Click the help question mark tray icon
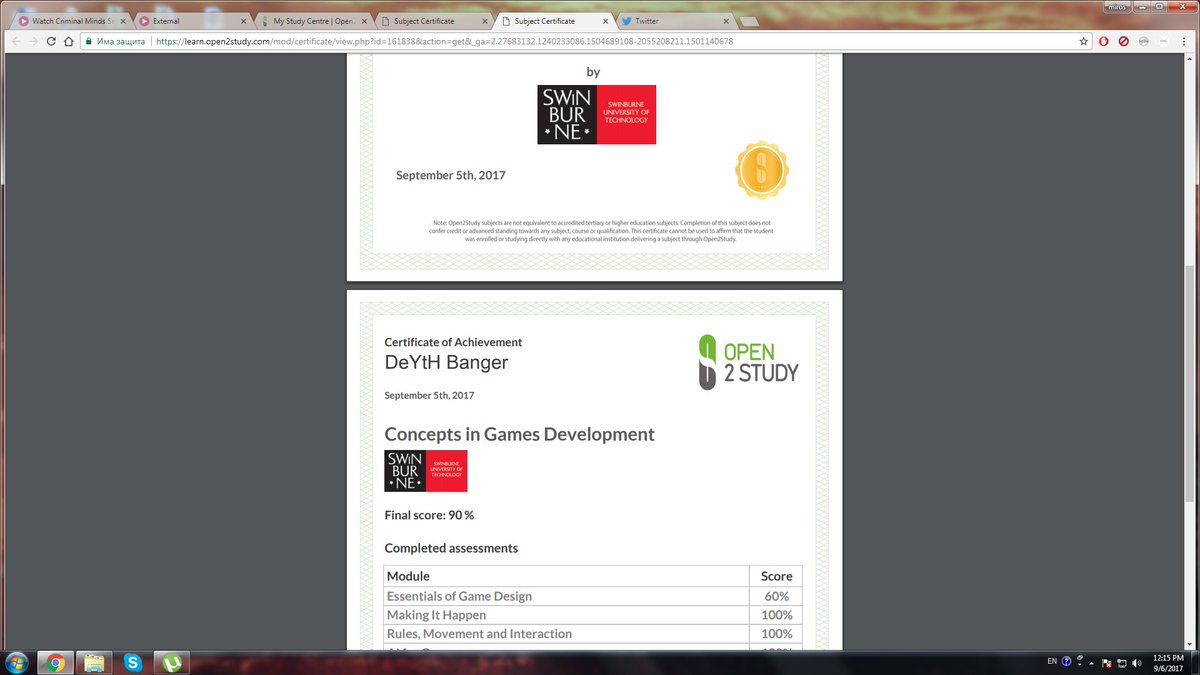This screenshot has height=675, width=1200. point(1067,662)
